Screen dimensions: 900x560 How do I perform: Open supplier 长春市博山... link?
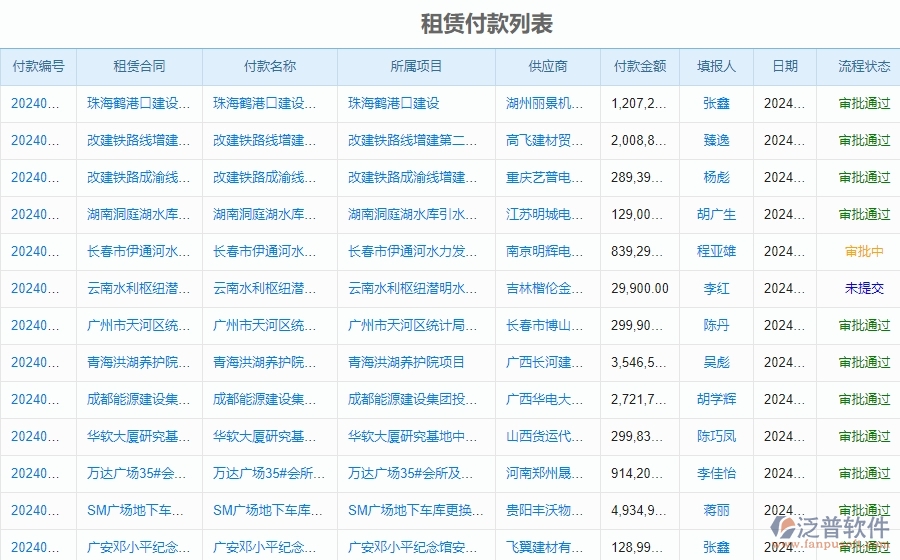point(544,325)
